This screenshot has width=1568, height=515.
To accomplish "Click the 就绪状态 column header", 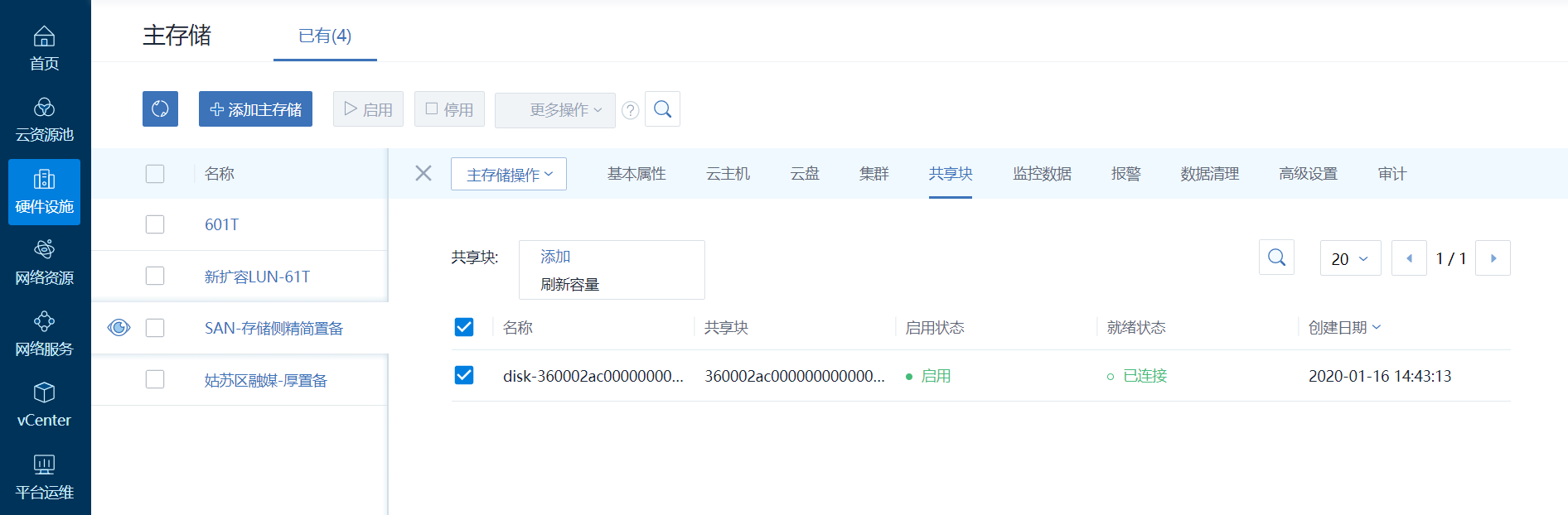I will coord(1136,327).
